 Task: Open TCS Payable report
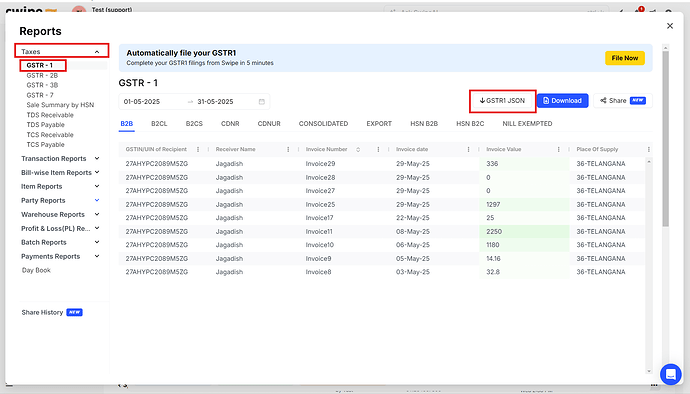46,145
